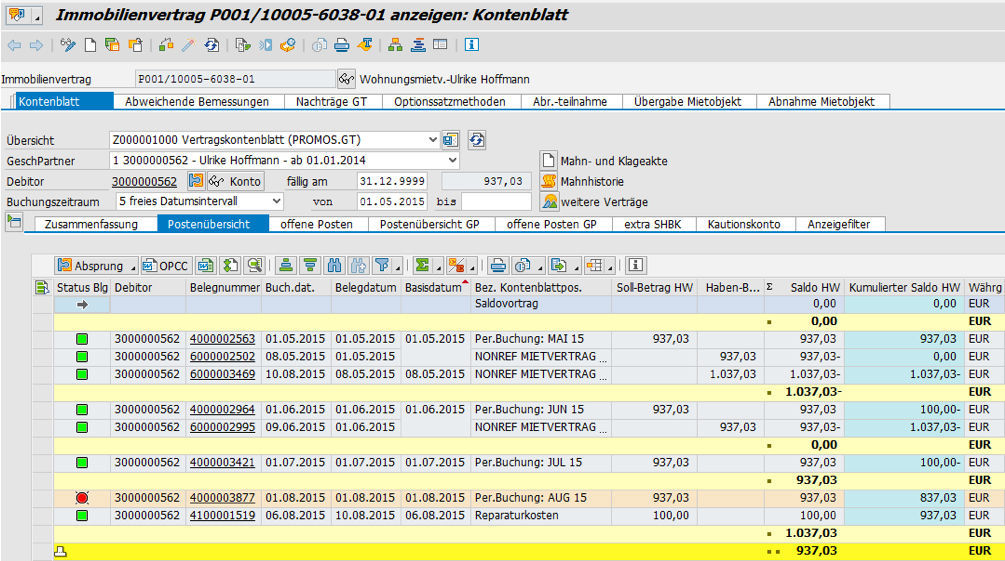Open the information icon in top toolbar

point(472,45)
